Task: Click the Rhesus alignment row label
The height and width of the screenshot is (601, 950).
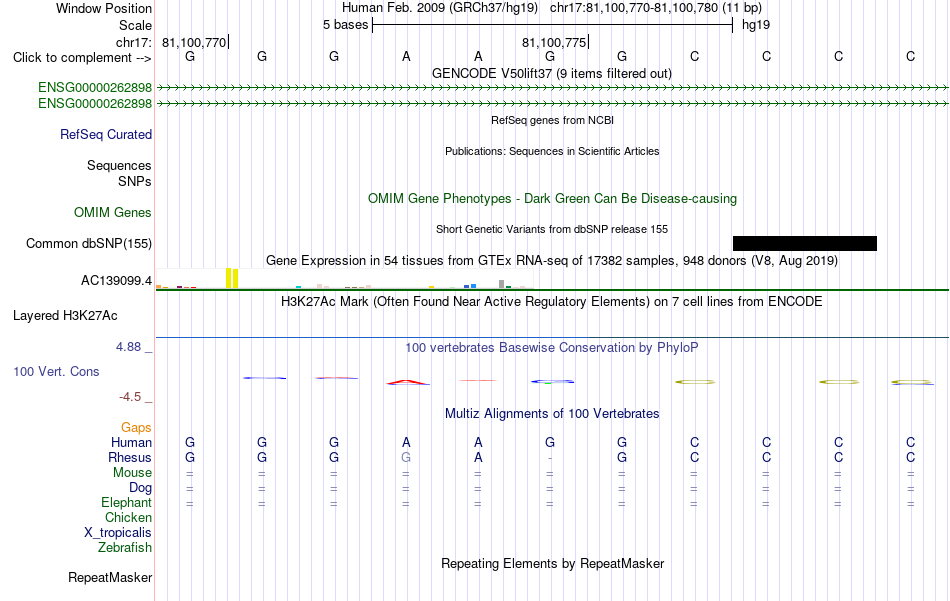Action: (x=130, y=458)
